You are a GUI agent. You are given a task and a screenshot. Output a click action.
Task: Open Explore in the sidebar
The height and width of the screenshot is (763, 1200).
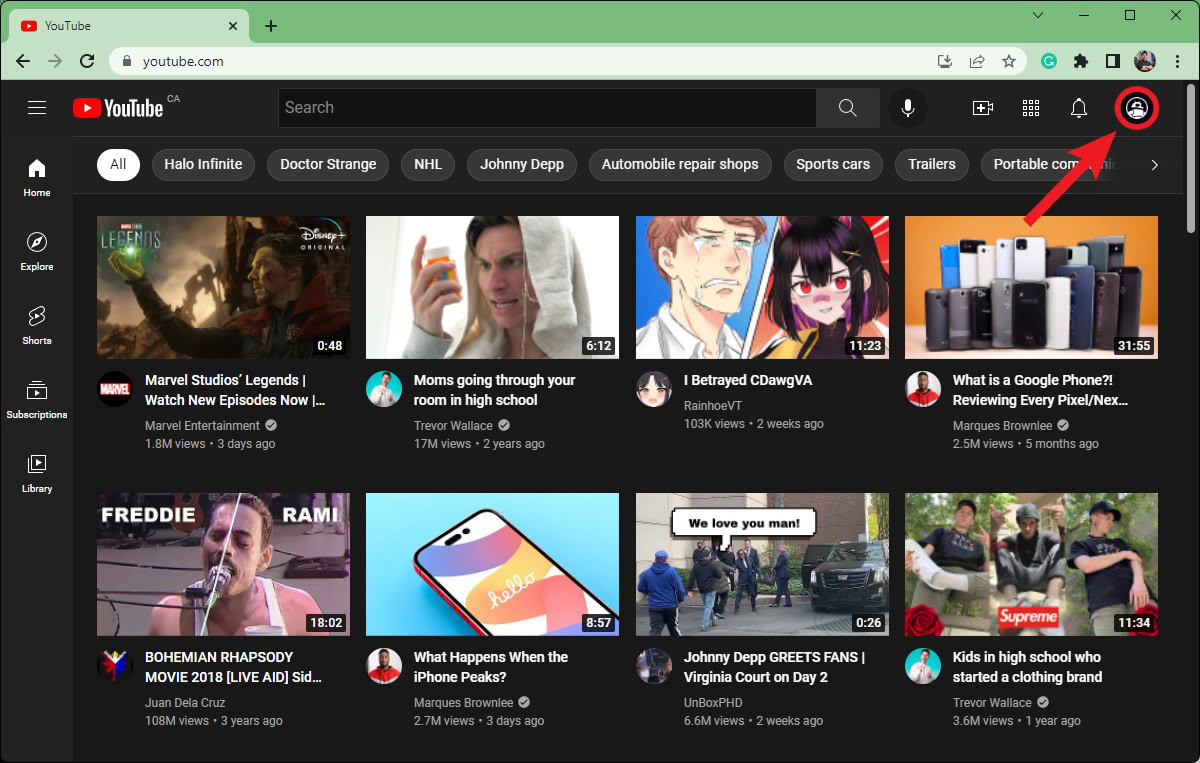(37, 251)
